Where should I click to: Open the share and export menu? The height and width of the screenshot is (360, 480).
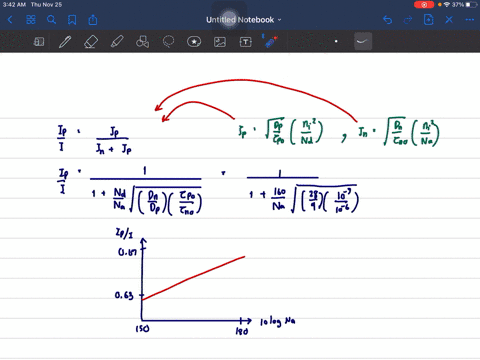point(93,20)
